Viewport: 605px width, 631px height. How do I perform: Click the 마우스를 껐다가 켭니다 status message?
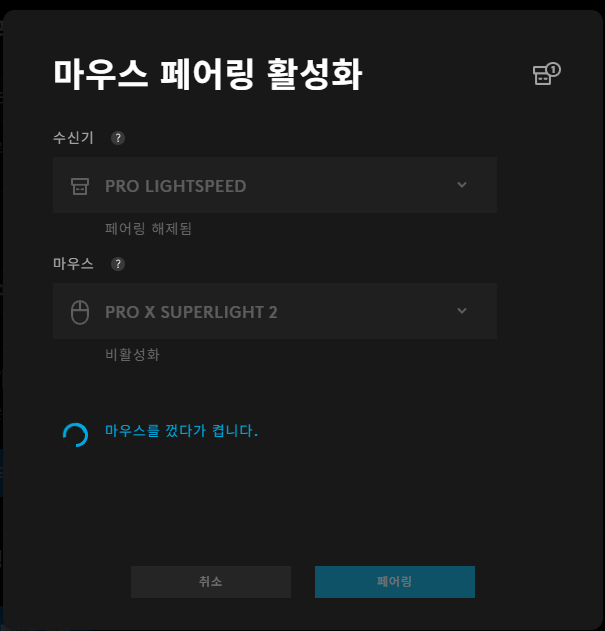[x=181, y=431]
